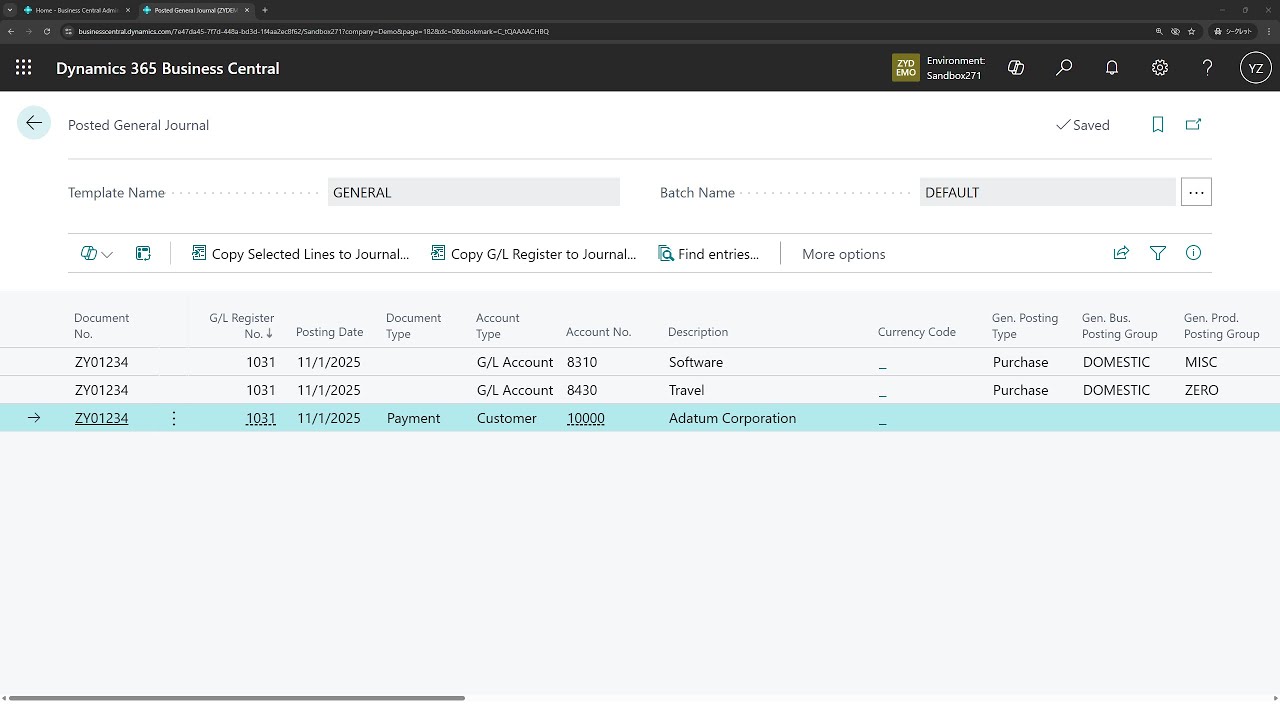This screenshot has width=1280, height=720.
Task: Open Gen. Prod. Posting Group column header
Action: tap(1221, 325)
